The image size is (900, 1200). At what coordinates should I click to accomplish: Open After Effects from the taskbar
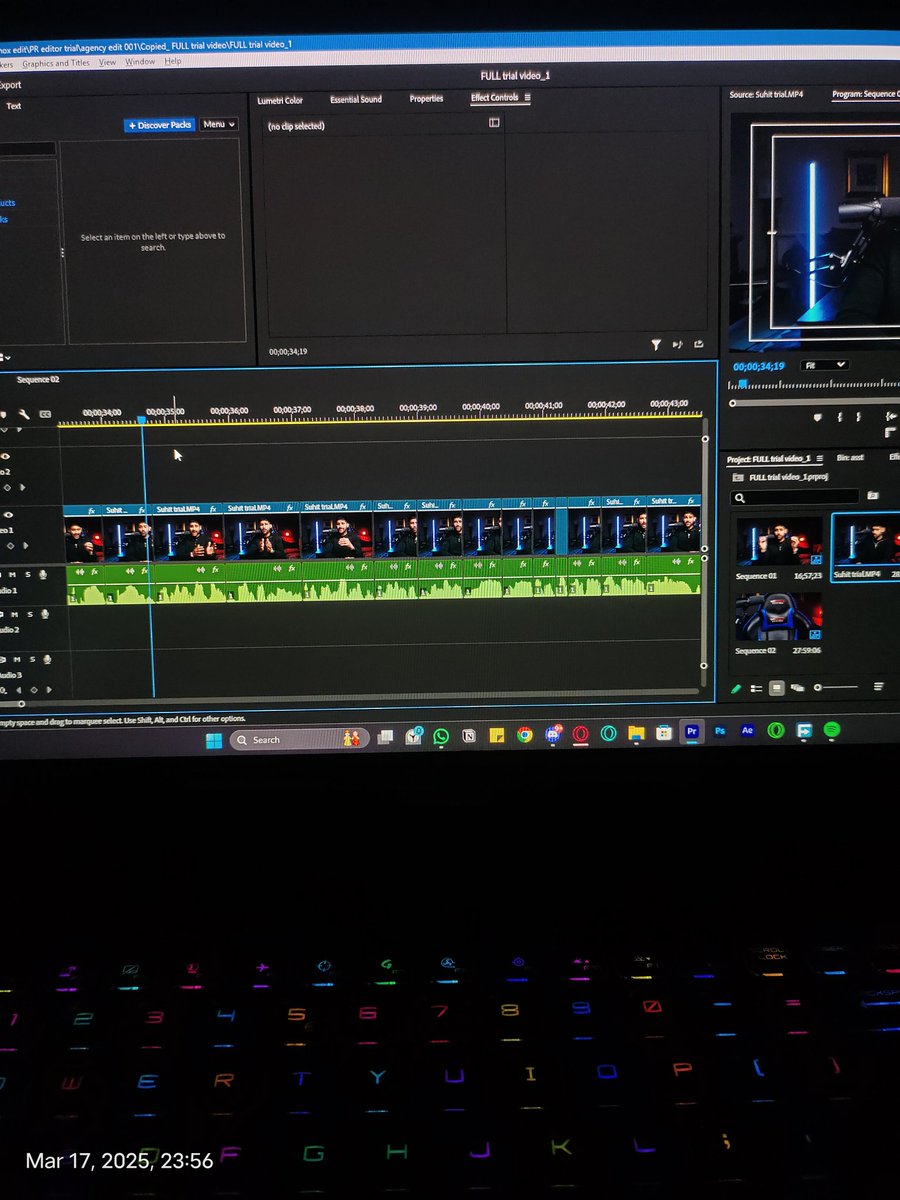(x=747, y=732)
